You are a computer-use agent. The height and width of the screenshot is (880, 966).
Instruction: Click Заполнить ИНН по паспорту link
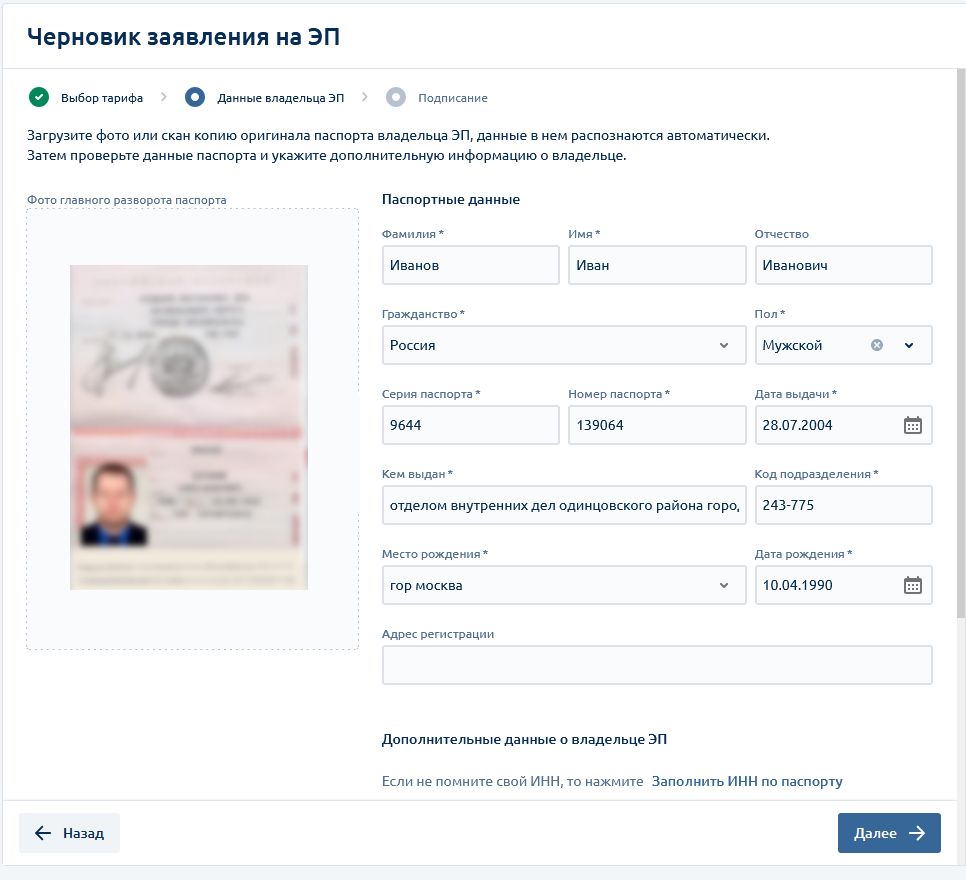pyautogui.click(x=747, y=781)
